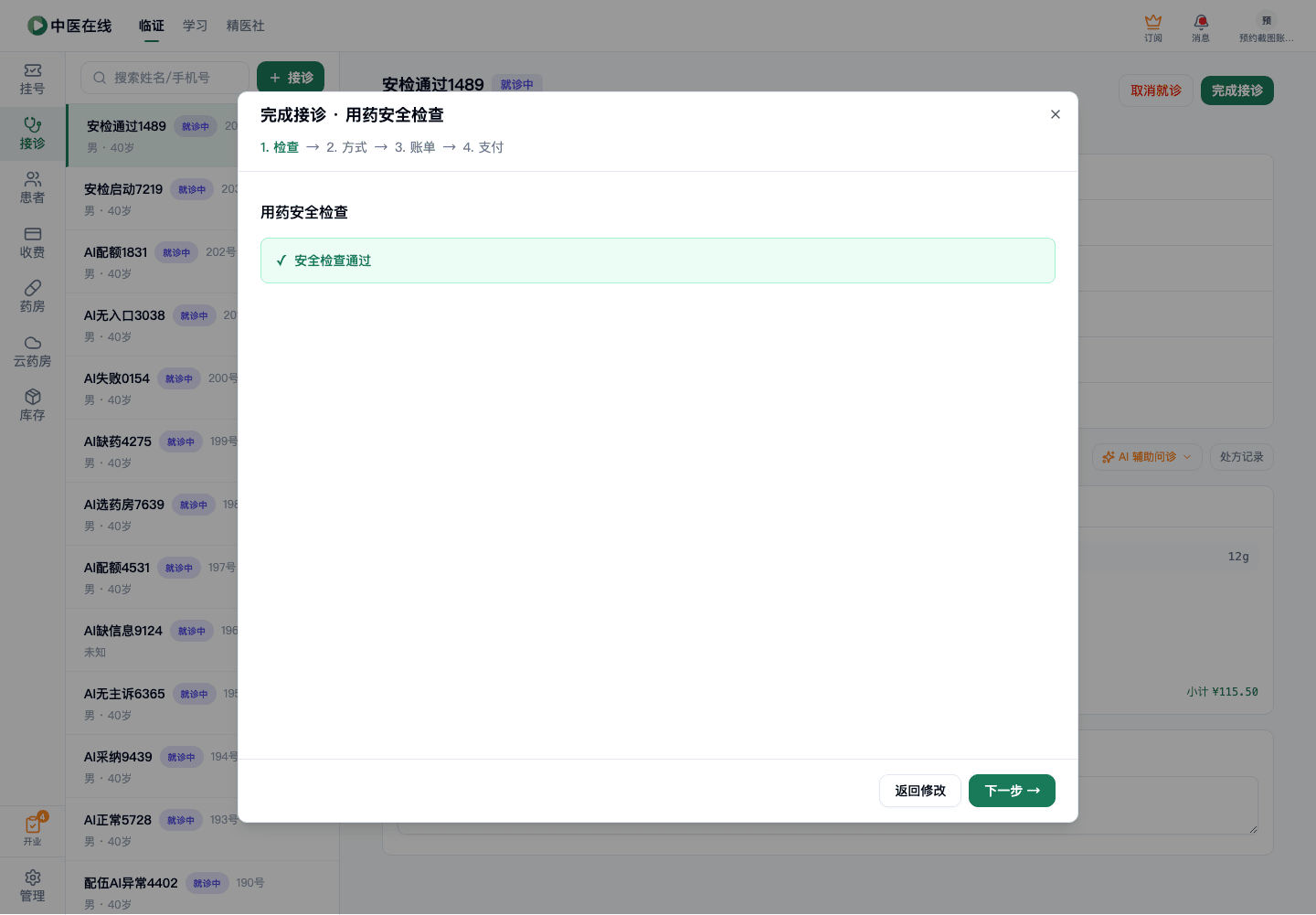This screenshot has width=1316, height=915.
Task: Open 处方记录 button
Action: pos(1241,457)
